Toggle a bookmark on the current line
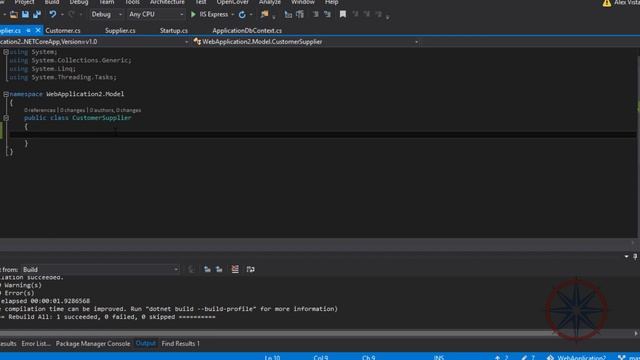 tap(343, 14)
